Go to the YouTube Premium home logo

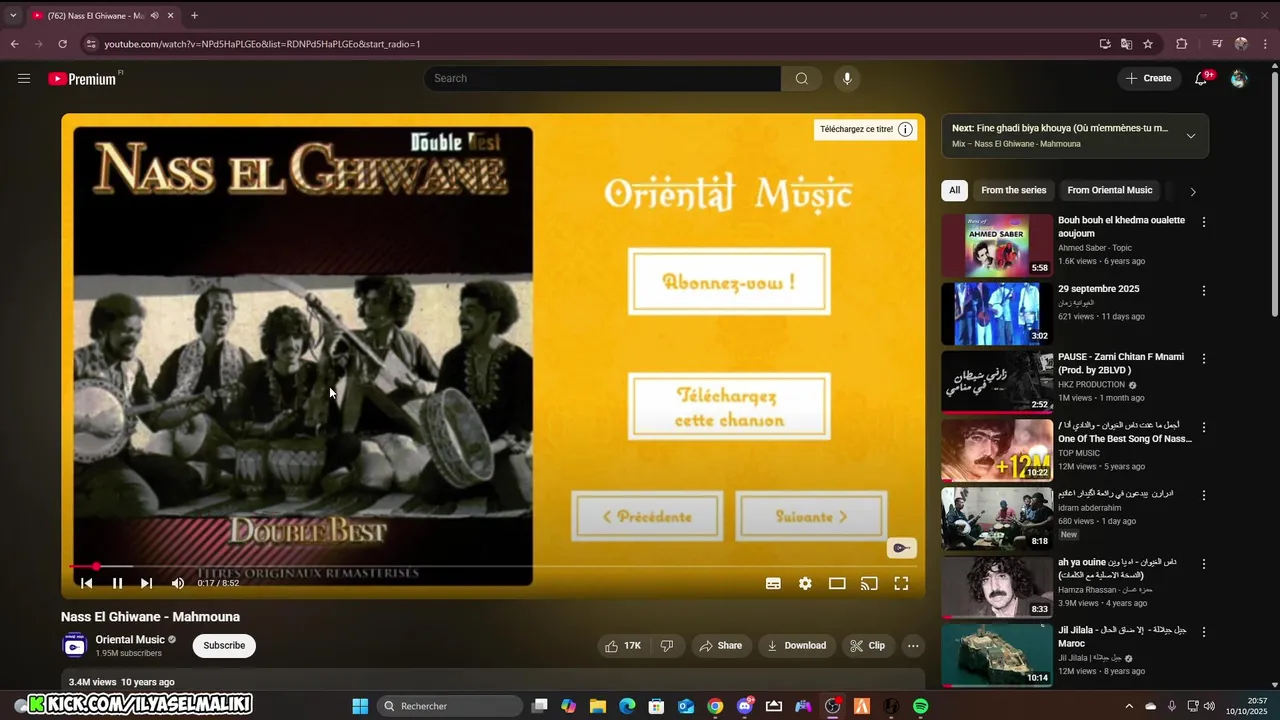[83, 78]
